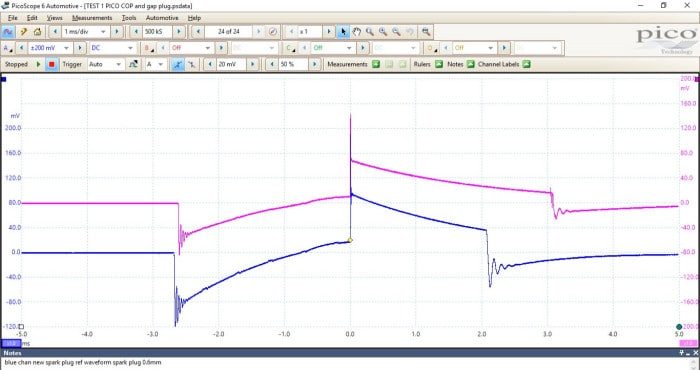700x370 pixels.
Task: Click the green start capture arrow
Action: coord(38,64)
